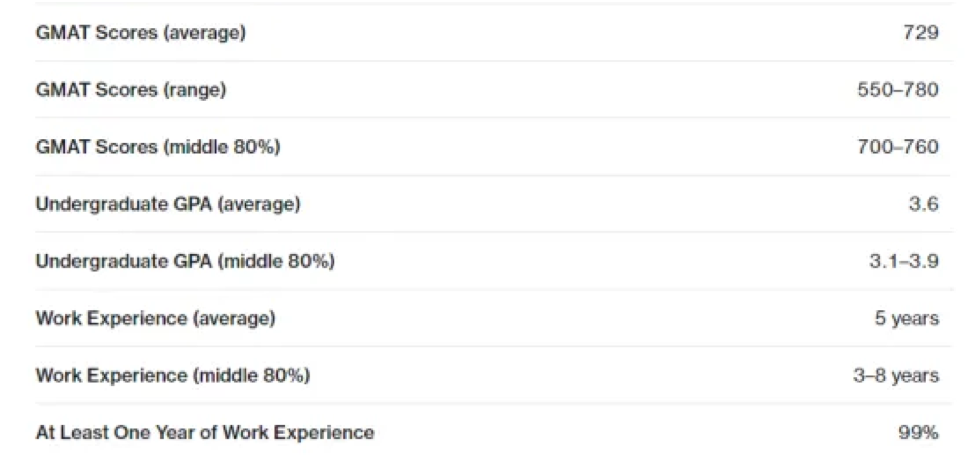Screen dimensions: 974x460
Task: Click the Undergraduate GPA (average) label
Action: [x=168, y=204]
